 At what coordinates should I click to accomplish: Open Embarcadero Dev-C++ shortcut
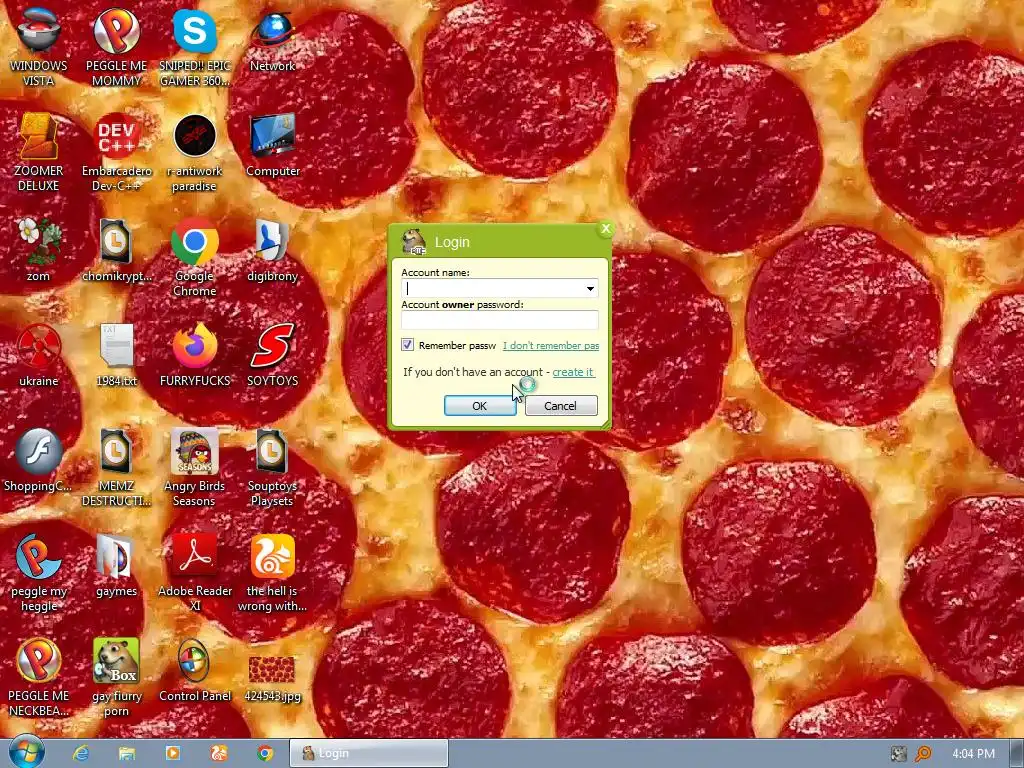(x=116, y=152)
